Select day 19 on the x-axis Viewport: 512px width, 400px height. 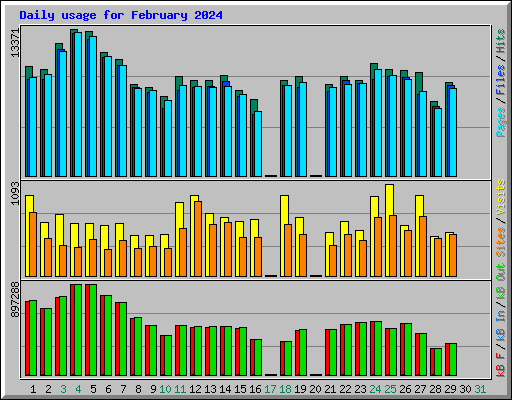(300, 389)
